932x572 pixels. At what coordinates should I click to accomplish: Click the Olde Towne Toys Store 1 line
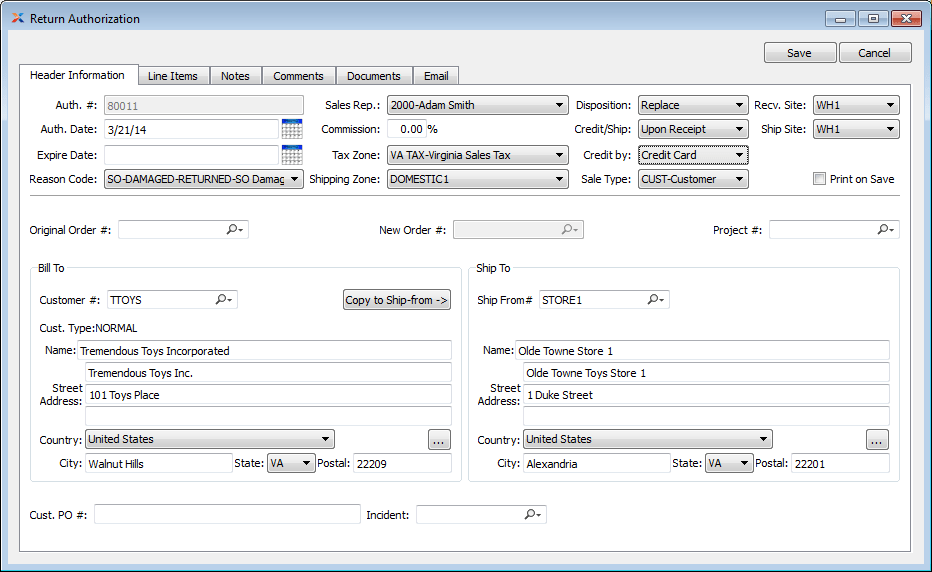pyautogui.click(x=706, y=372)
